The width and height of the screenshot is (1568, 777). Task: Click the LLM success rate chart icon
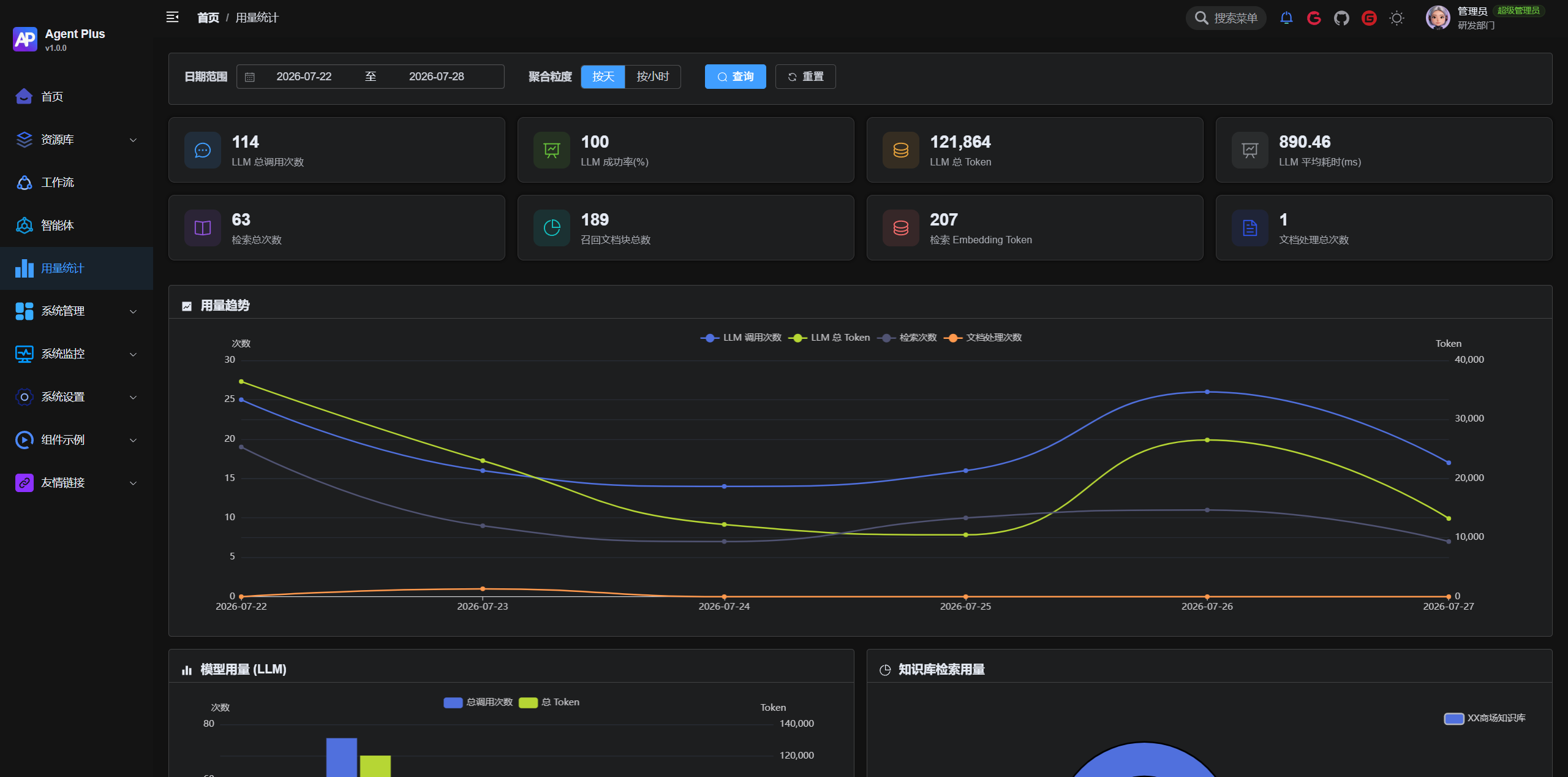pos(552,150)
